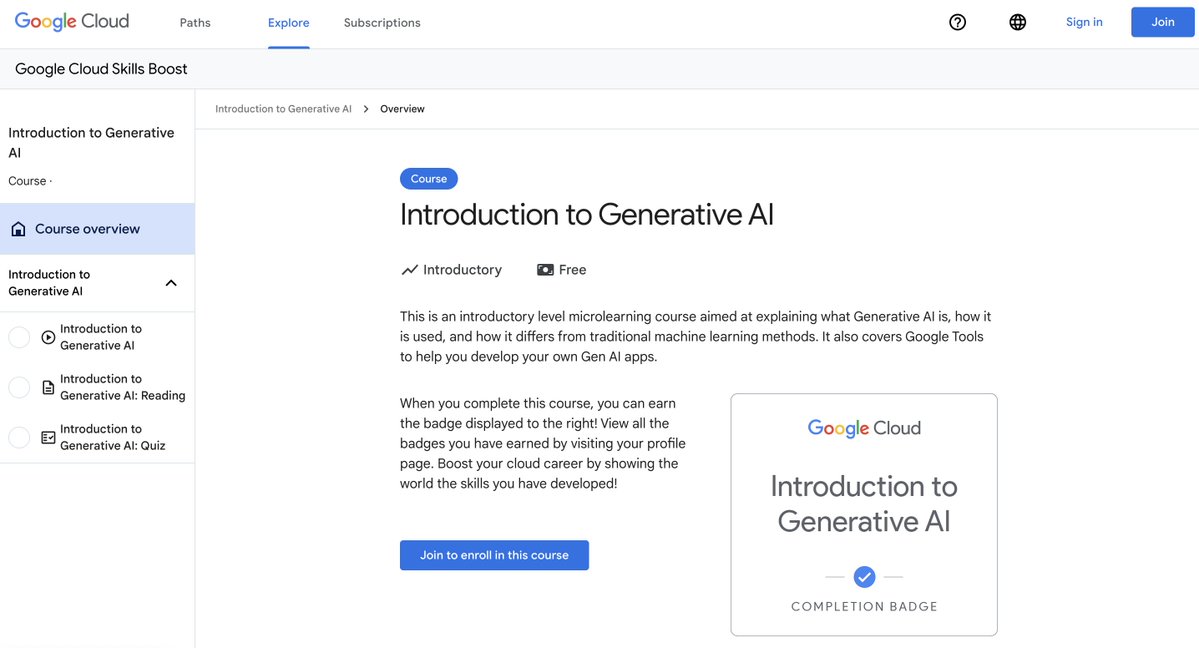Click the Sign in link
Image resolution: width=1199 pixels, height=648 pixels.
[x=1084, y=22]
